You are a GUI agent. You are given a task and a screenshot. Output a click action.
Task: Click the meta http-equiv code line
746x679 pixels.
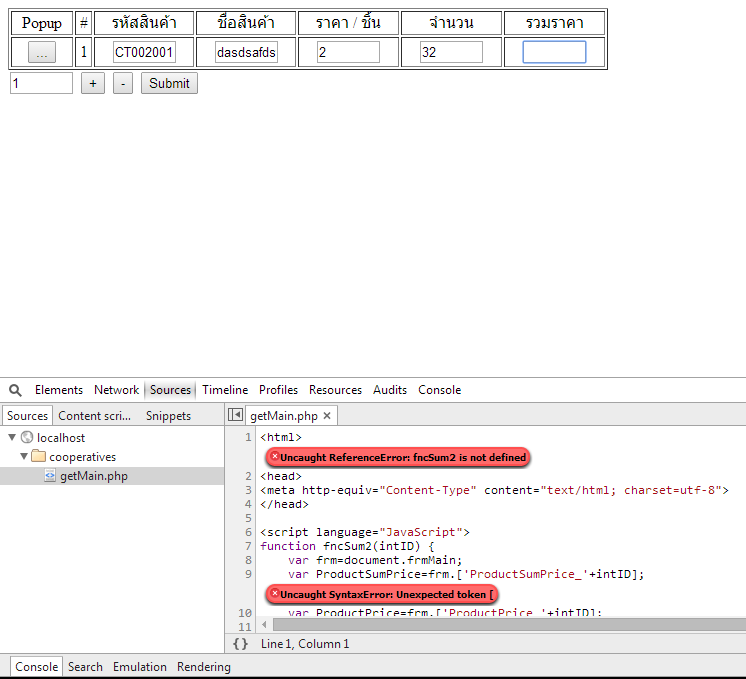pyautogui.click(x=494, y=490)
